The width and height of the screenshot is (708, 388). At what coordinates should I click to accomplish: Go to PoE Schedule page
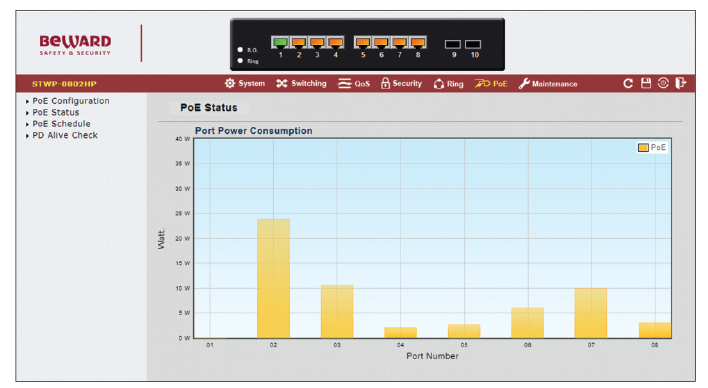[x=61, y=124]
